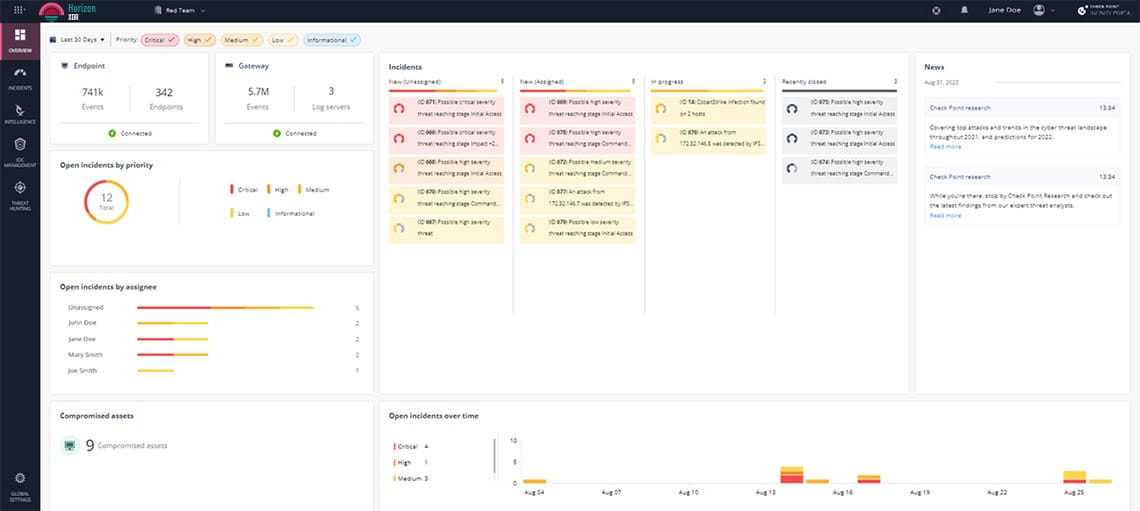
Task: Click the Mary Smith assignee bar
Action: click(172, 355)
